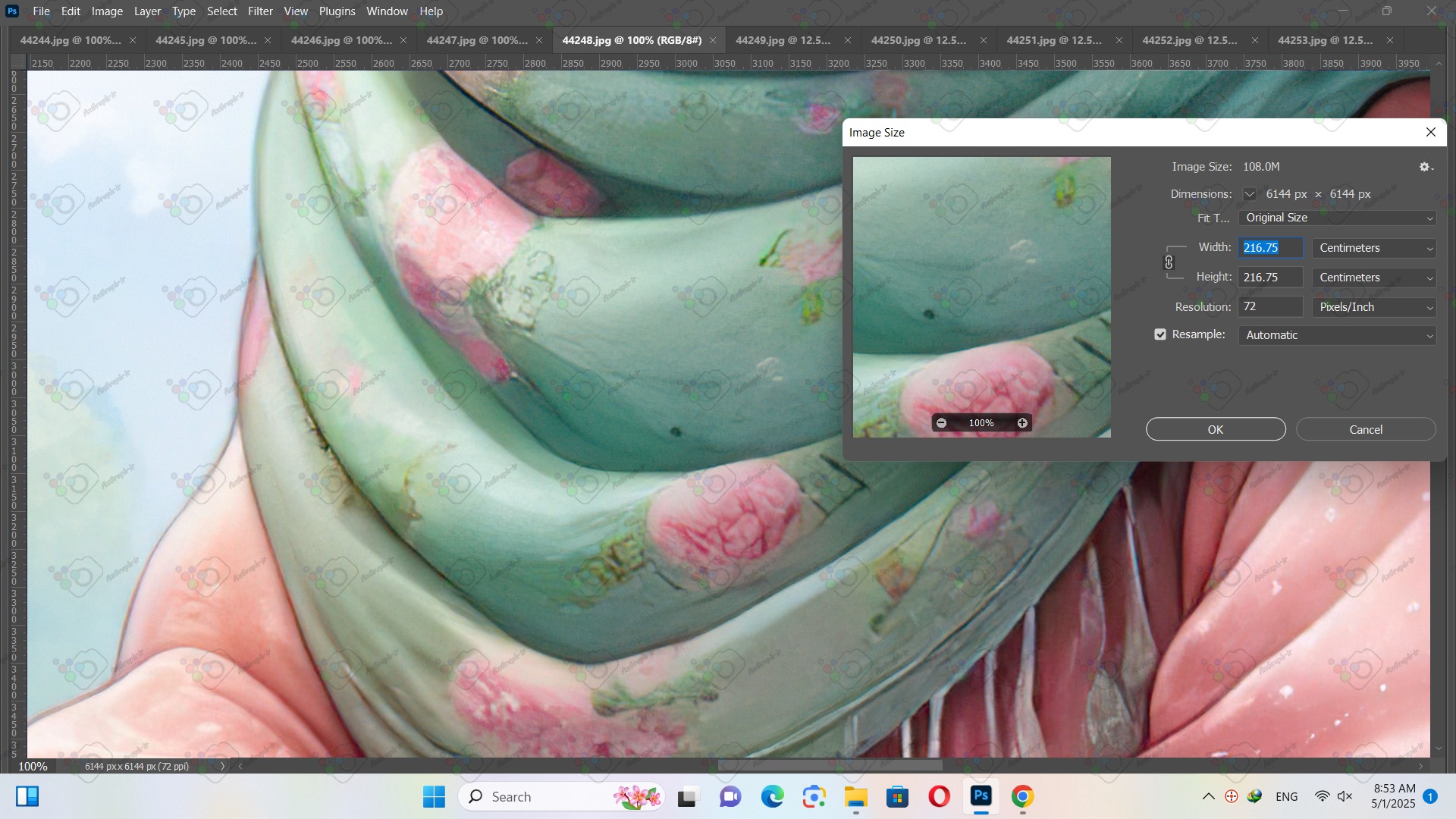The height and width of the screenshot is (819, 1456).
Task: Click the Width value field
Action: coord(1270,248)
